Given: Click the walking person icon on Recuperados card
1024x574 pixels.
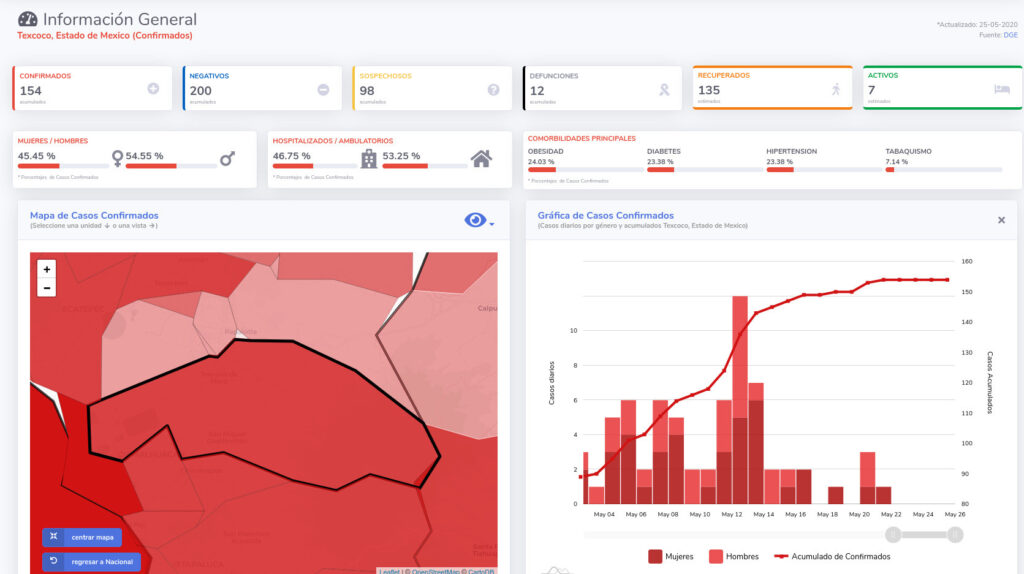Looking at the screenshot, I should [x=836, y=89].
